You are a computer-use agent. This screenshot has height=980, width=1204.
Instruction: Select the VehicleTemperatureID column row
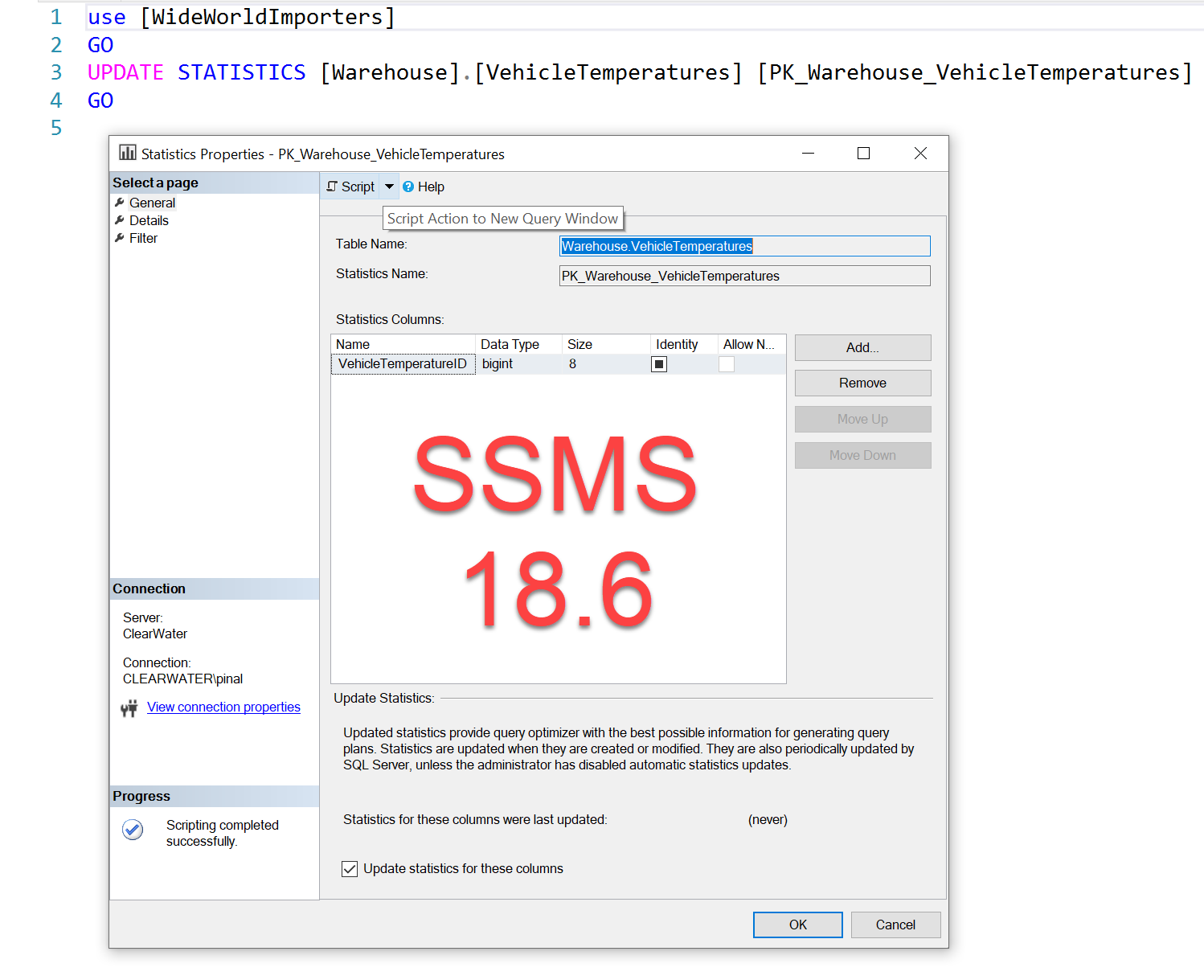558,364
